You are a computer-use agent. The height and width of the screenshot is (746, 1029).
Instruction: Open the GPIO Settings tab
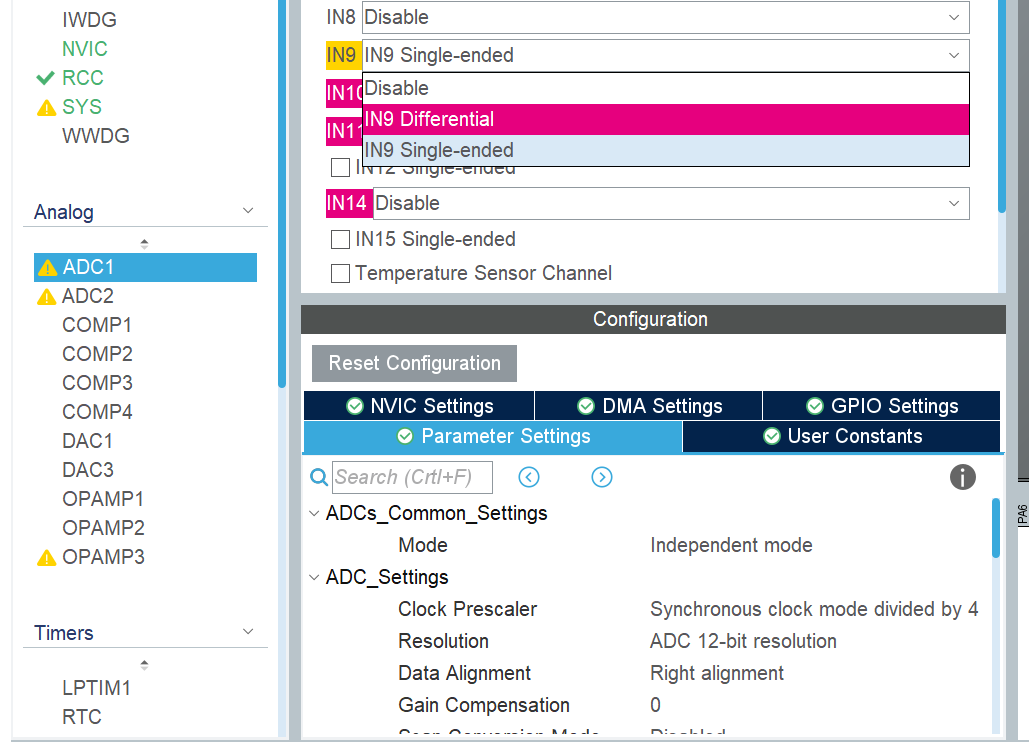[881, 406]
